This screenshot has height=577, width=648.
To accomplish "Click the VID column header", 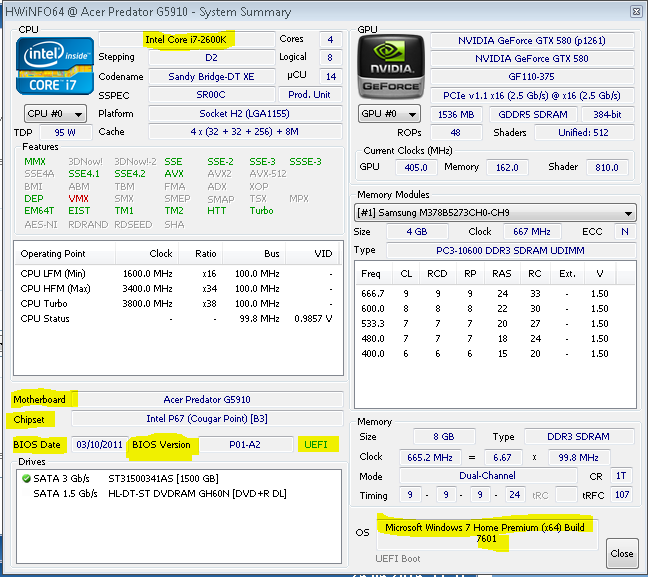I will click(x=312, y=253).
